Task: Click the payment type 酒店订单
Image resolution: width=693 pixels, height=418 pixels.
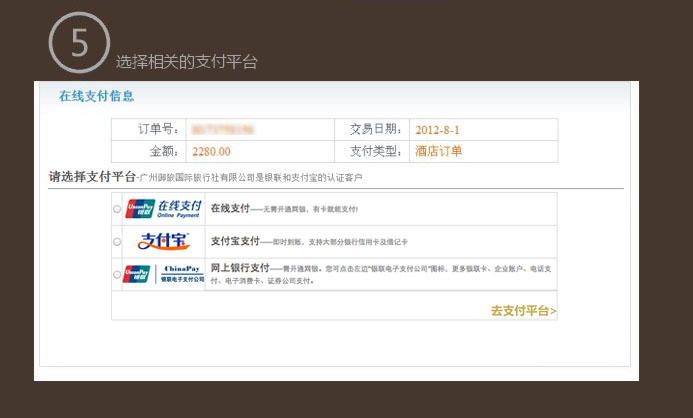Action: (438, 151)
